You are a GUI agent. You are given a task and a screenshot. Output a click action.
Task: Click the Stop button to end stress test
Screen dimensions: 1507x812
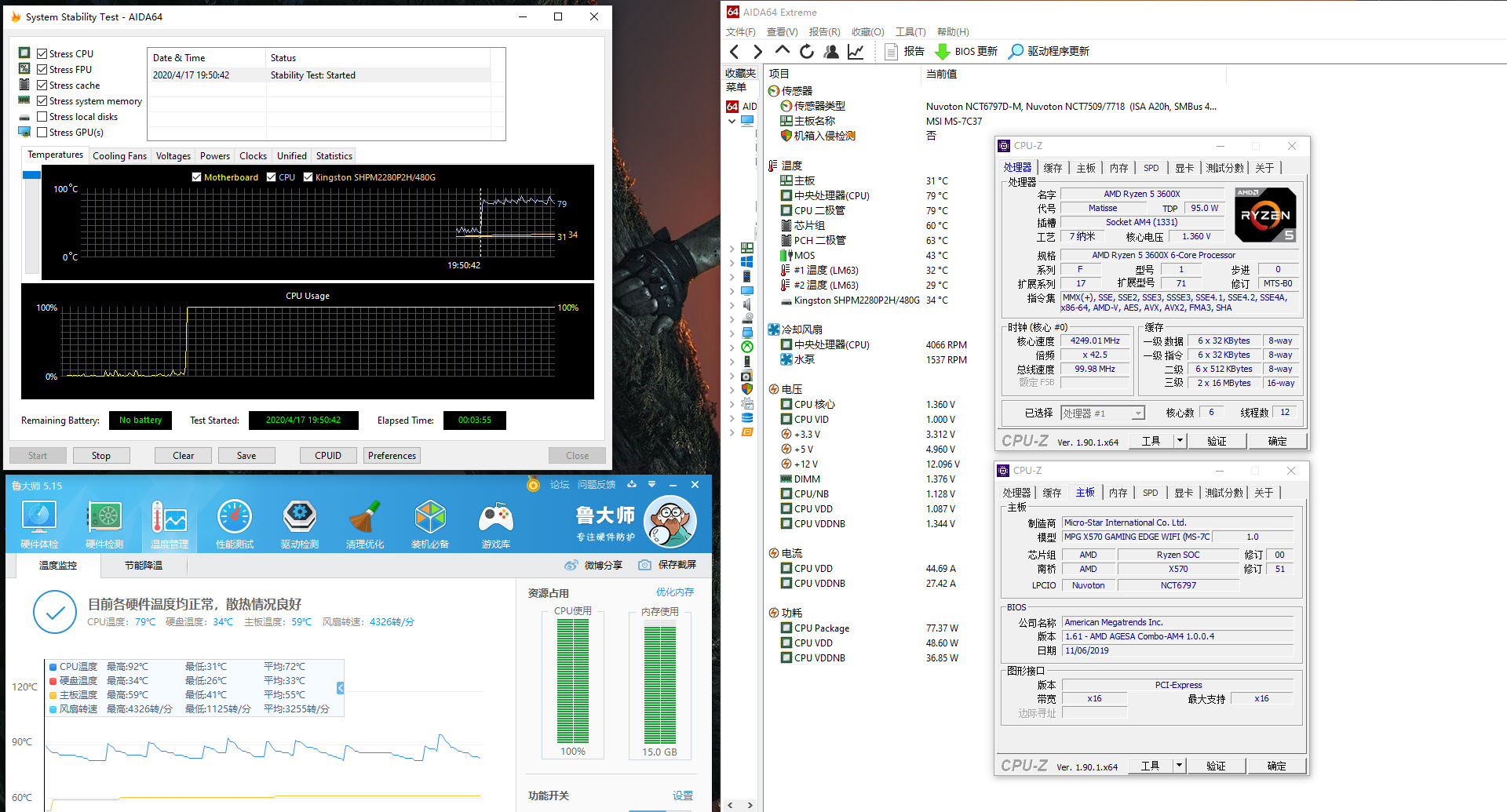click(x=101, y=455)
